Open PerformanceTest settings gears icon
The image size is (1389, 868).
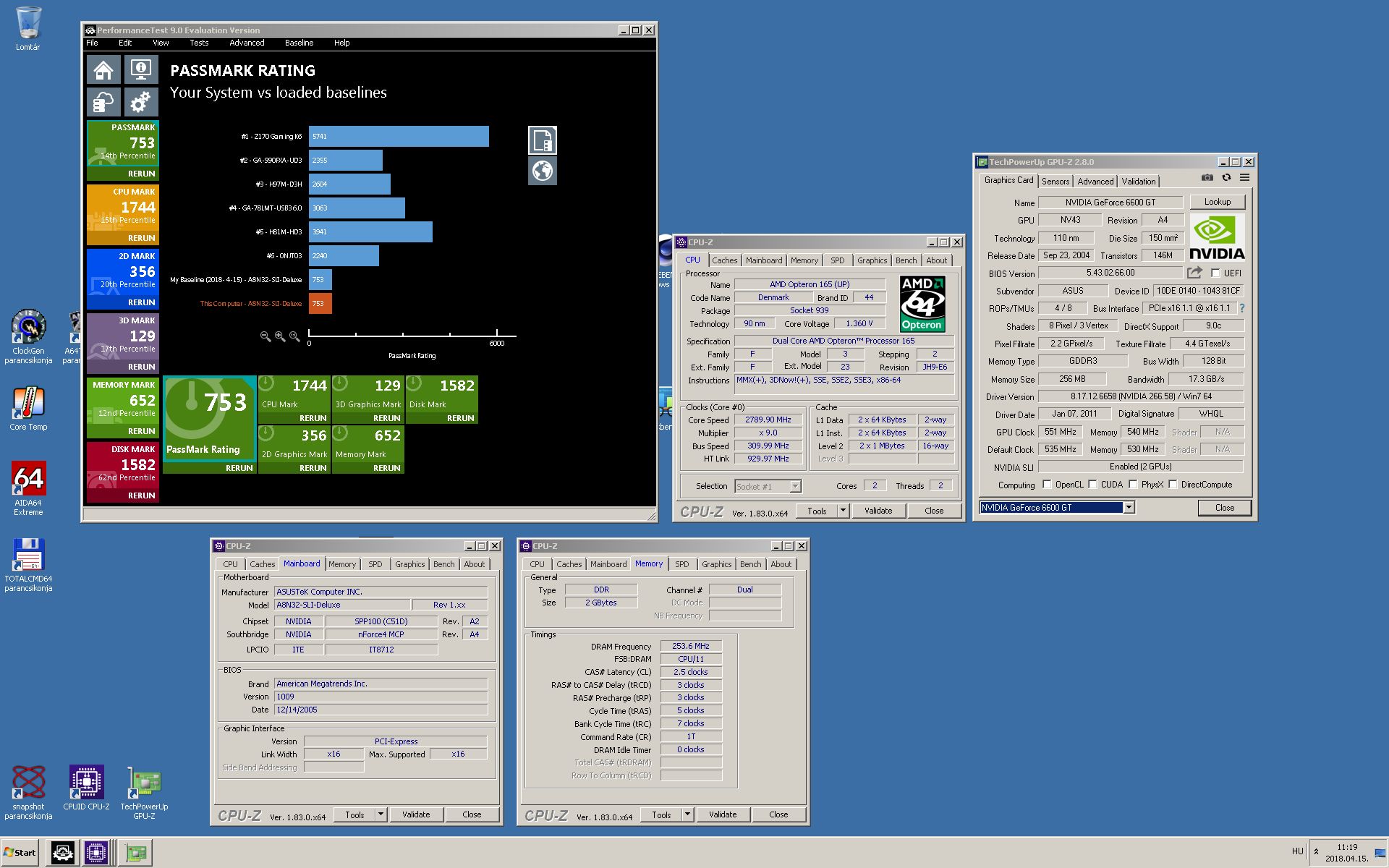point(140,102)
